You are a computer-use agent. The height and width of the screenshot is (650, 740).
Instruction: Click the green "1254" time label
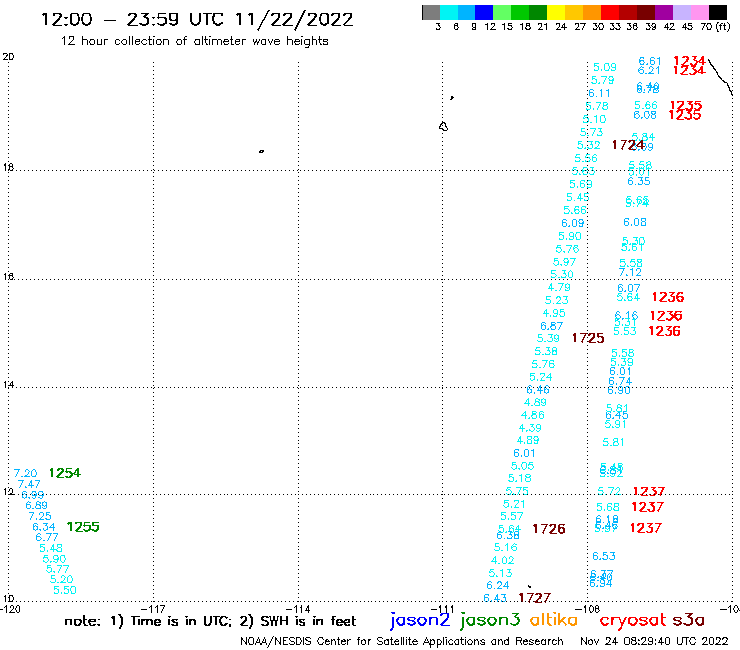[x=65, y=473]
